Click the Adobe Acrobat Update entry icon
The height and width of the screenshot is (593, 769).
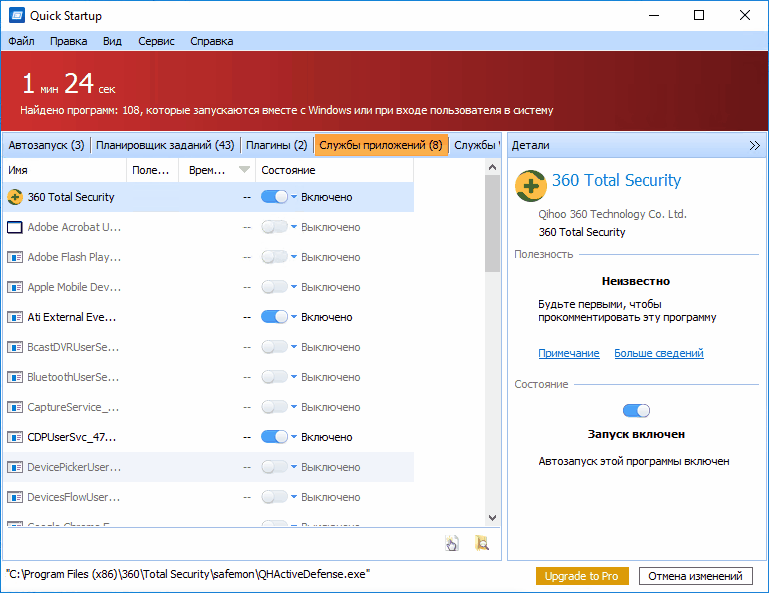15,227
